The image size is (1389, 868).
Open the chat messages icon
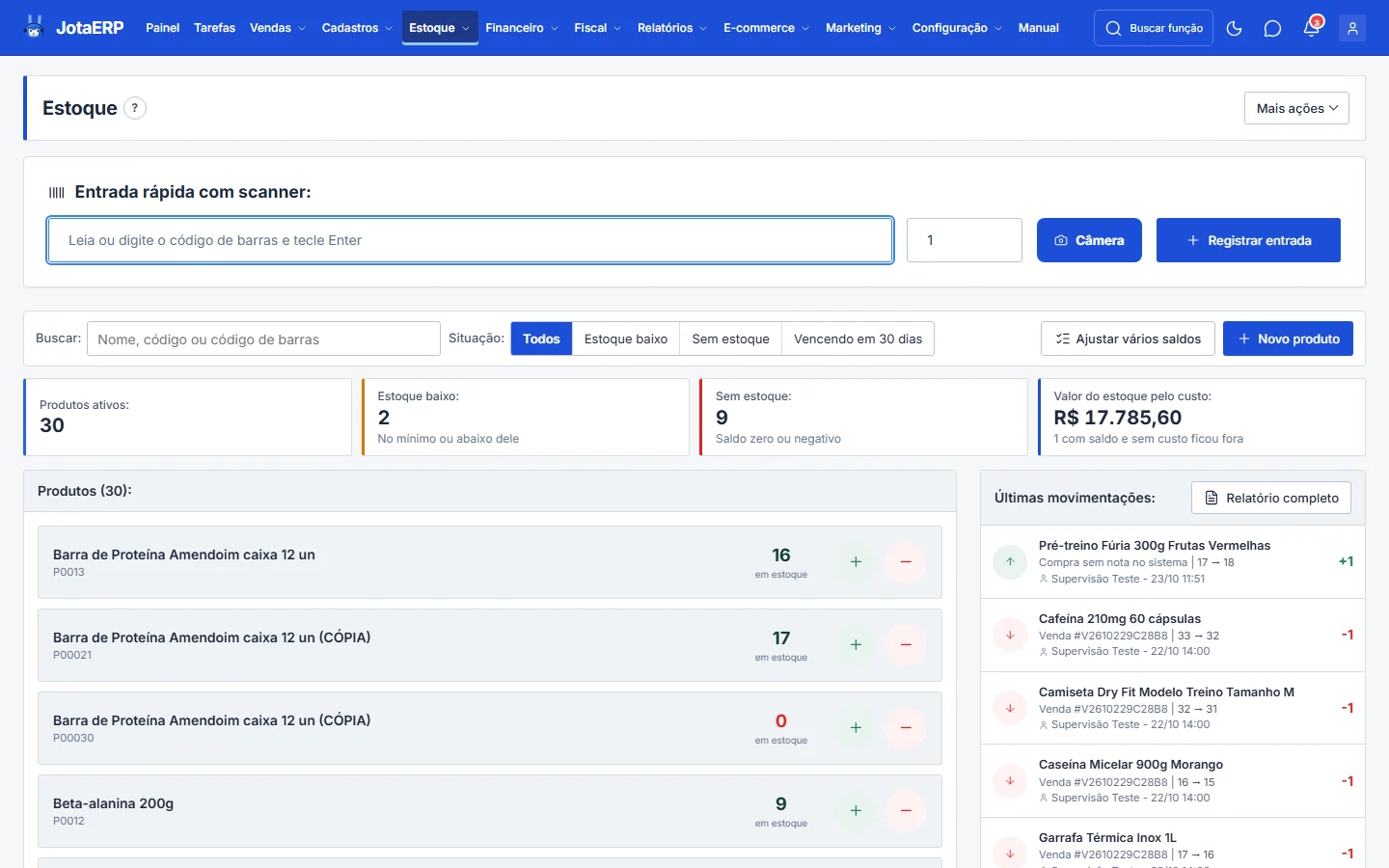click(x=1272, y=28)
